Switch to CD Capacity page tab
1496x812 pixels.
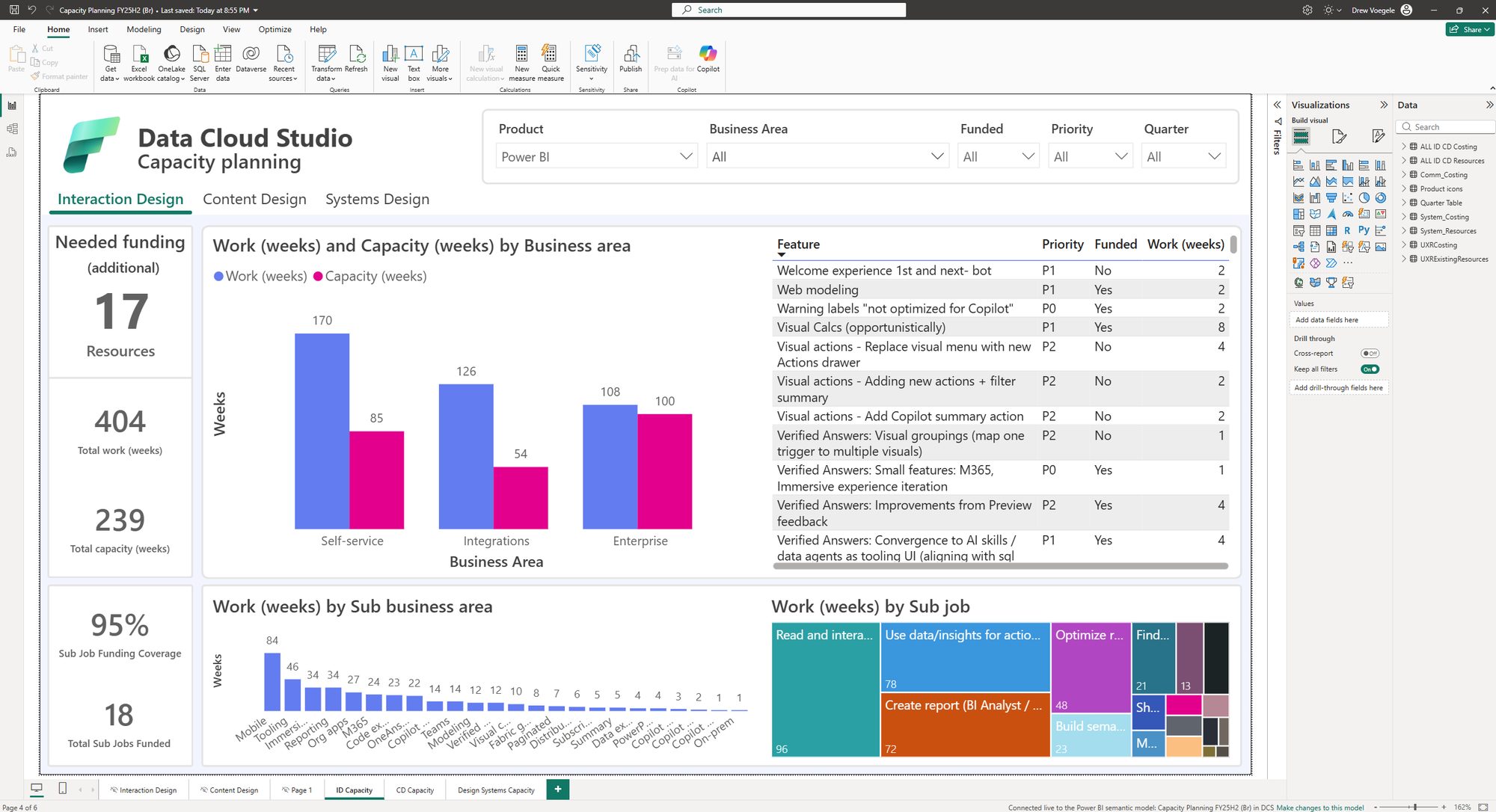click(415, 790)
